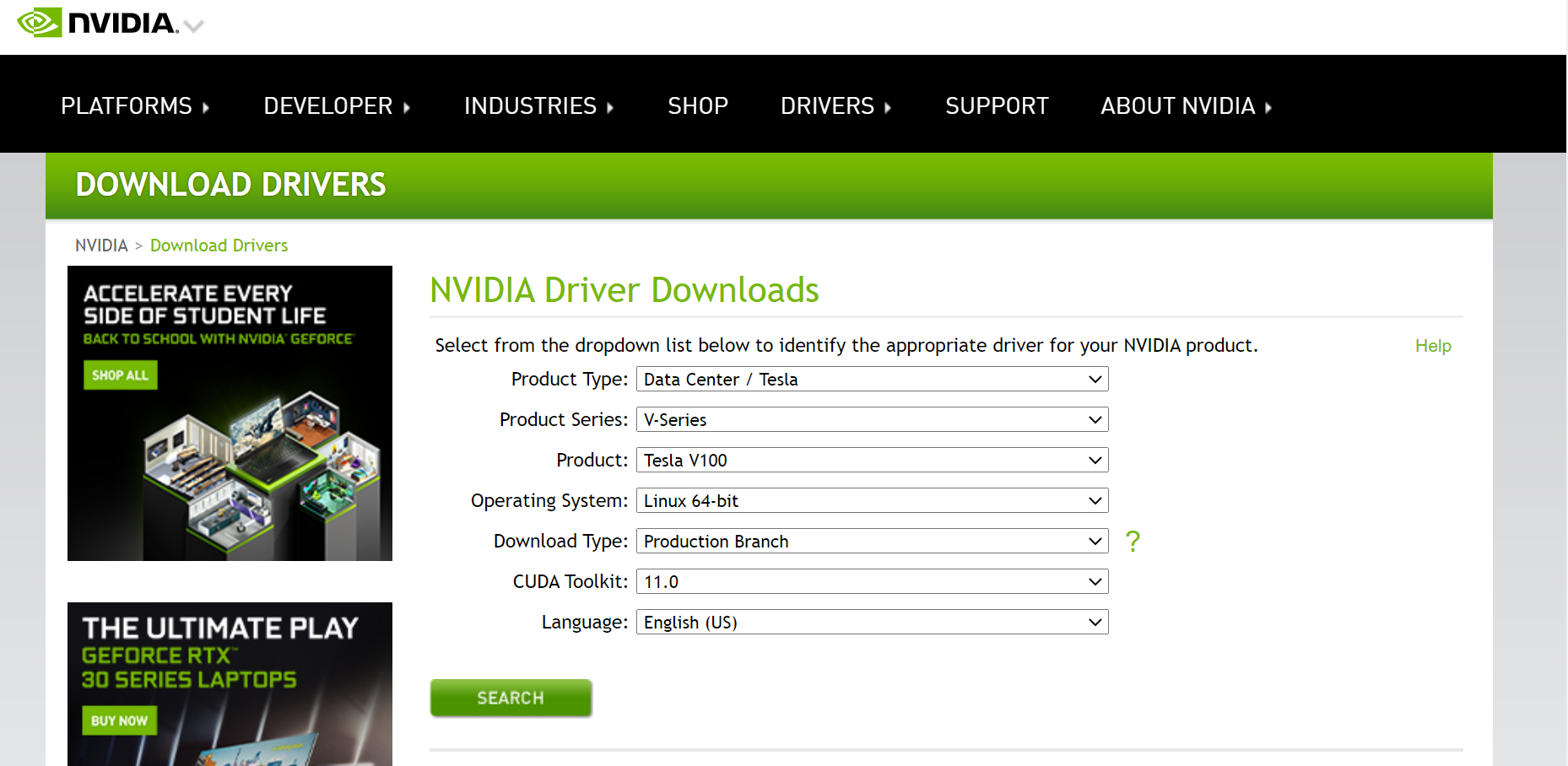Click BUY NOW in RTX laptops ad
This screenshot has width=1568, height=766.
point(119,720)
